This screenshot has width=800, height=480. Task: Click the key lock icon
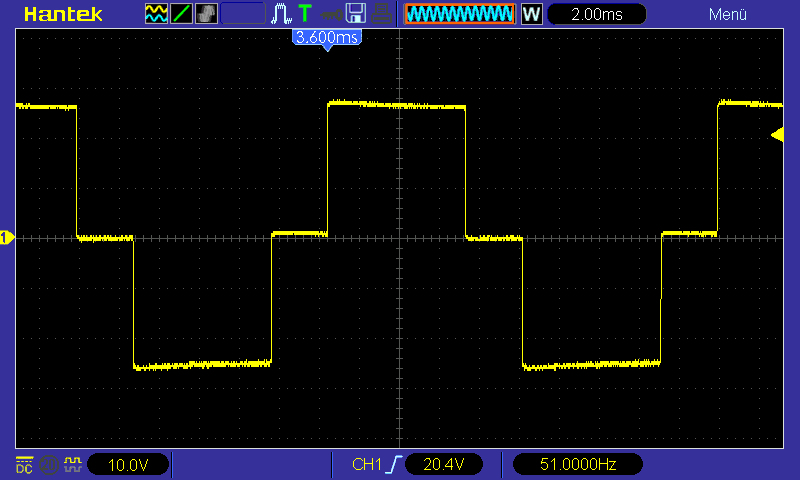(330, 14)
